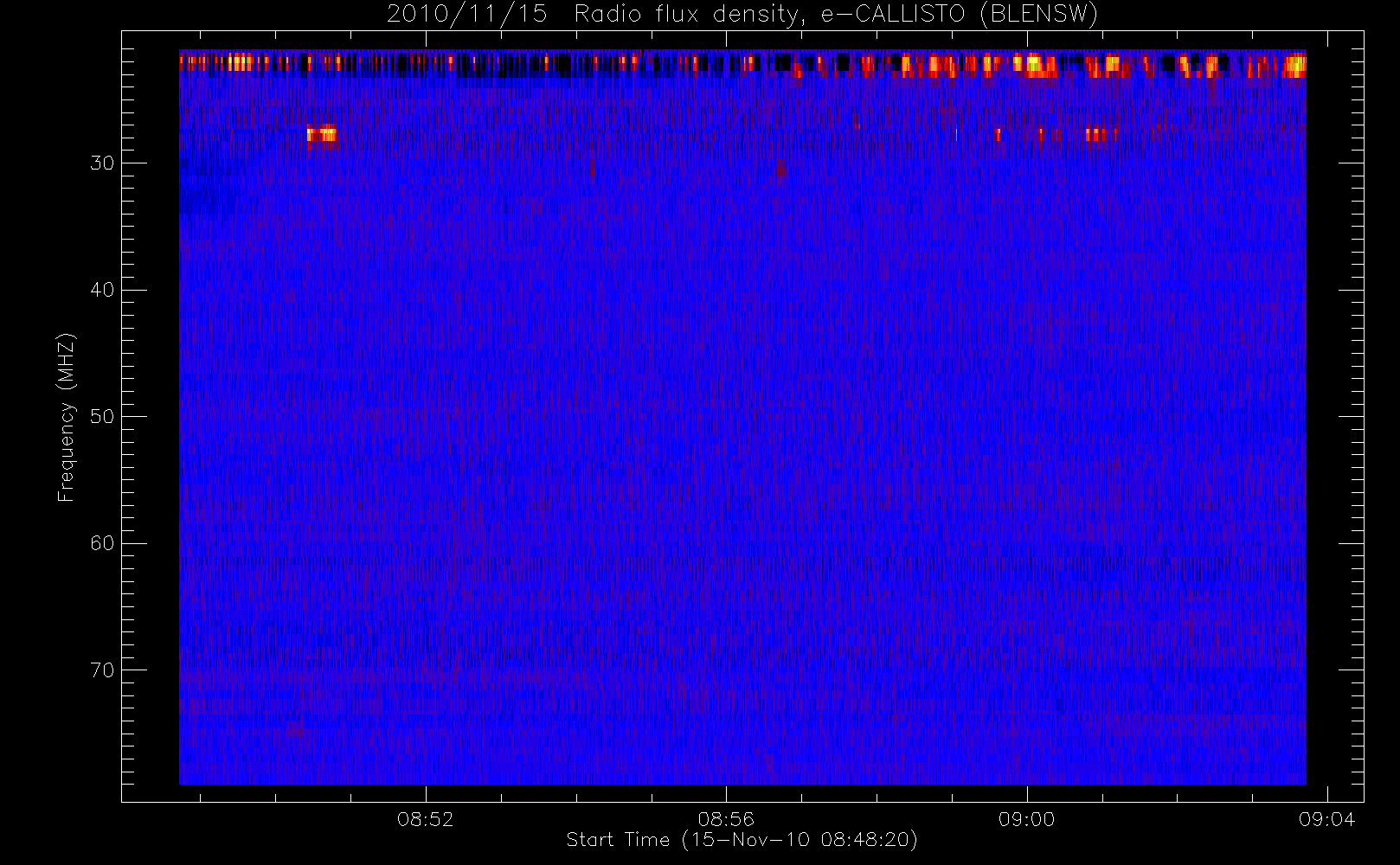Click the 09:04 time tick label
1400x865 pixels.
click(1326, 819)
